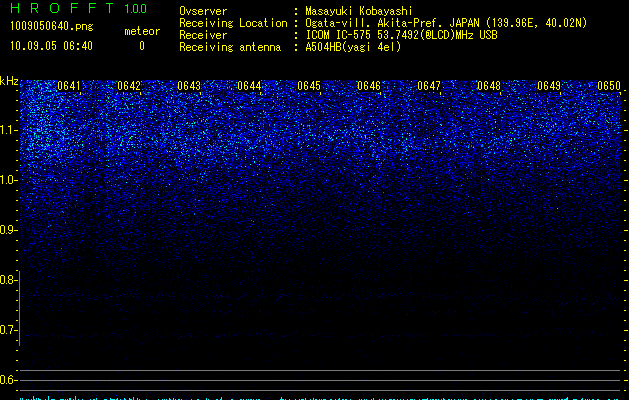Click the Ogata-vill. Akita-Pref. JAPAN location text
629x400 pixels.
pos(446,23)
